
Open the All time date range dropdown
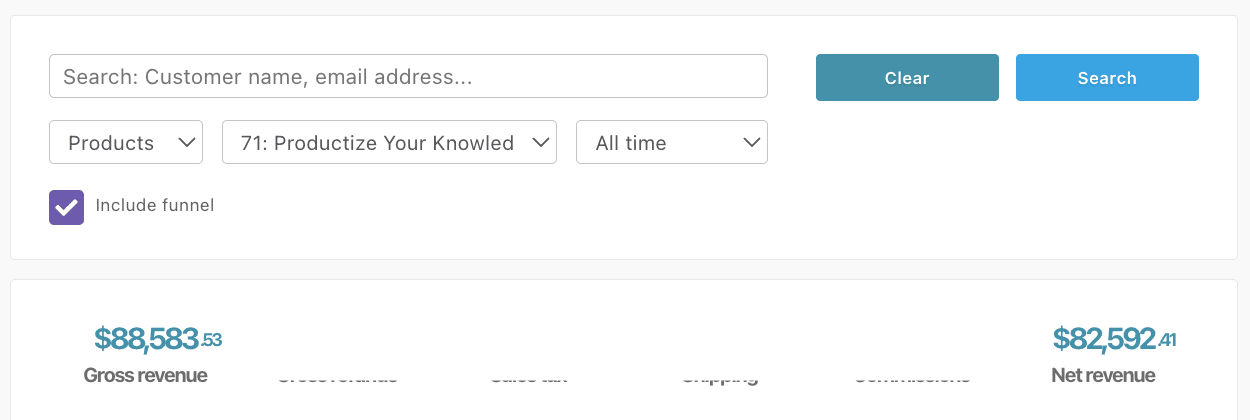click(672, 142)
